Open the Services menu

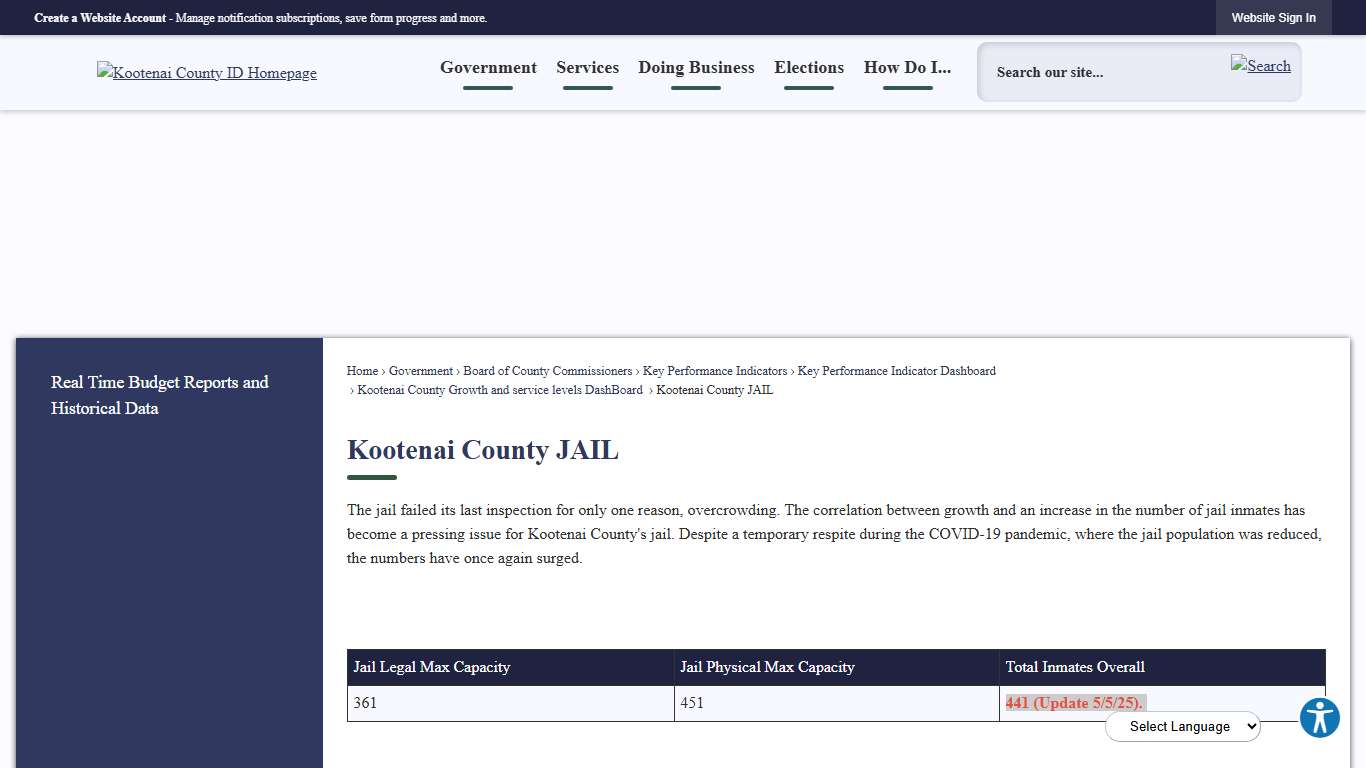point(587,68)
